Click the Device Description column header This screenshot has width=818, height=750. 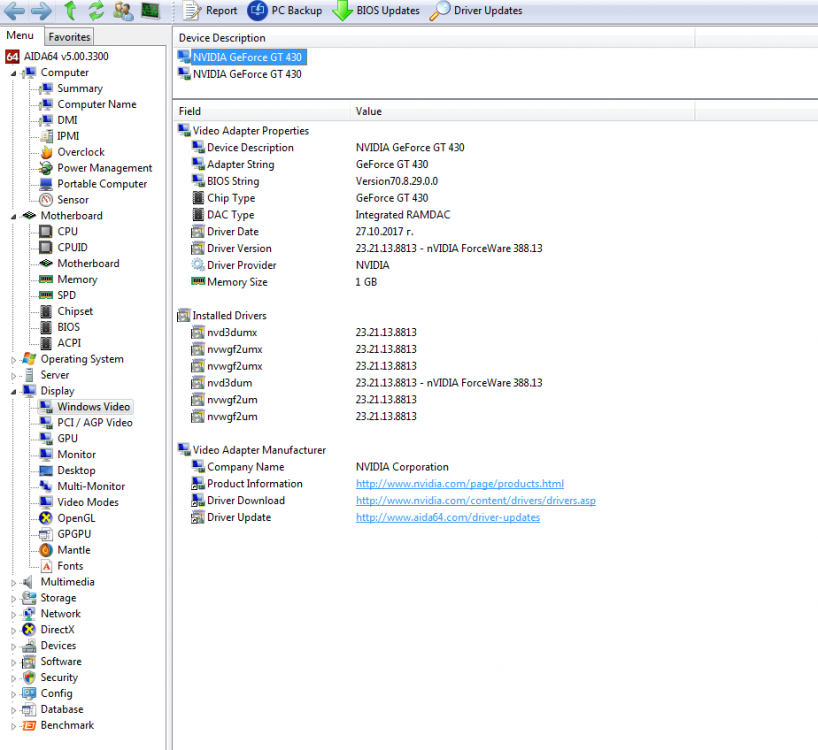click(x=434, y=38)
